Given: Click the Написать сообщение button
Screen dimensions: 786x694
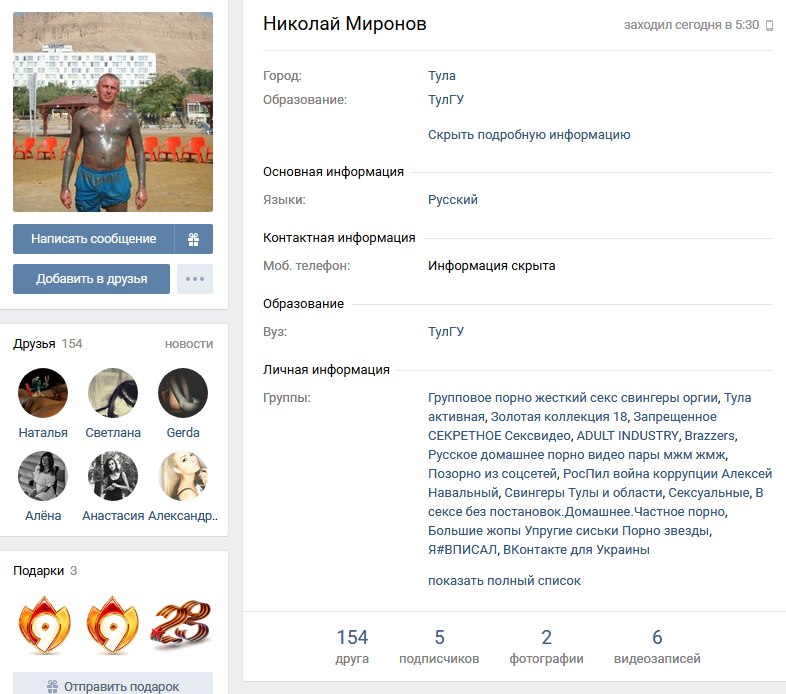Looking at the screenshot, I should tap(94, 239).
